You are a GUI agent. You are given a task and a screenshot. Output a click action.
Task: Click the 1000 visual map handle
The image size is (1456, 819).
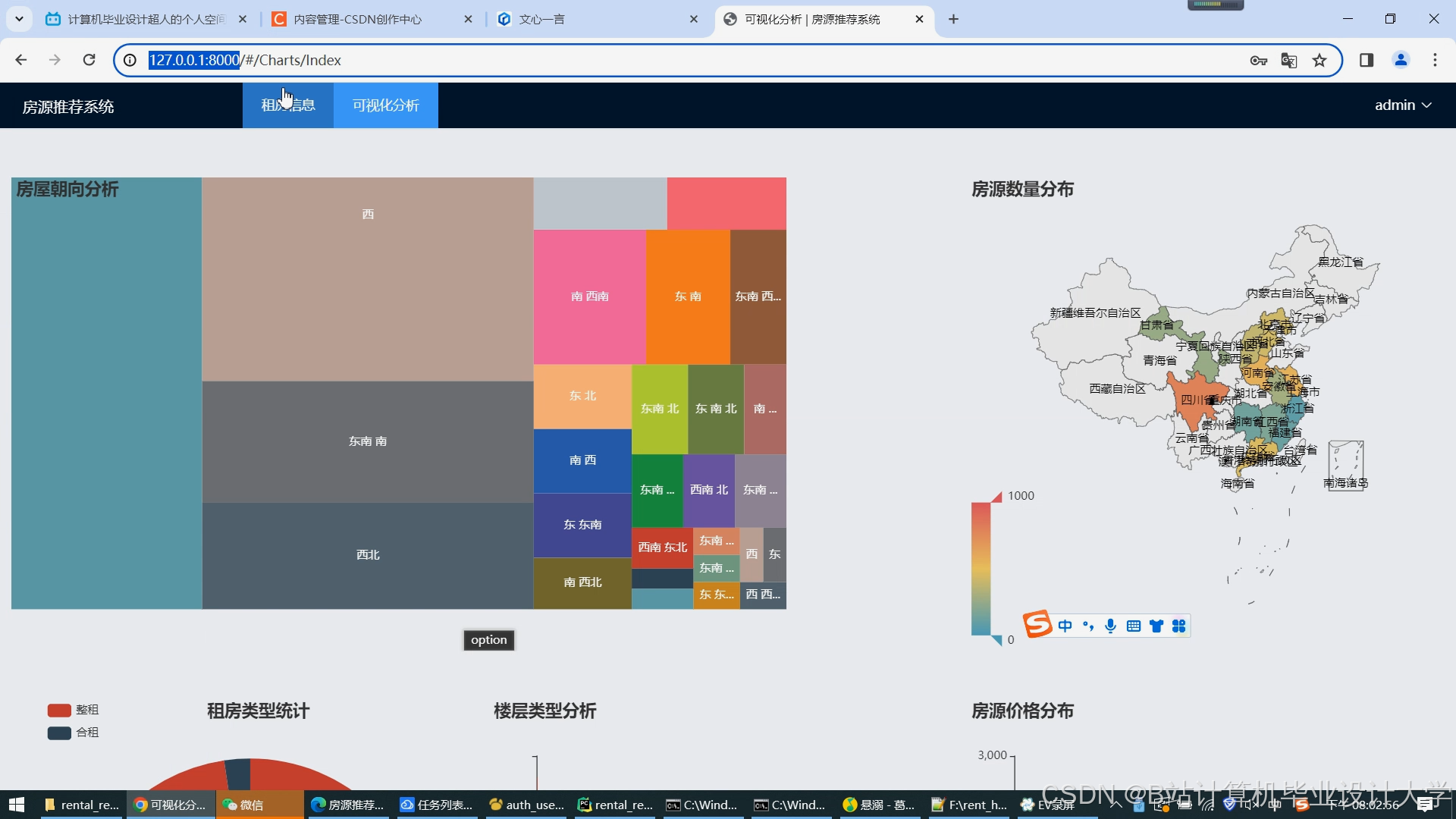(996, 497)
